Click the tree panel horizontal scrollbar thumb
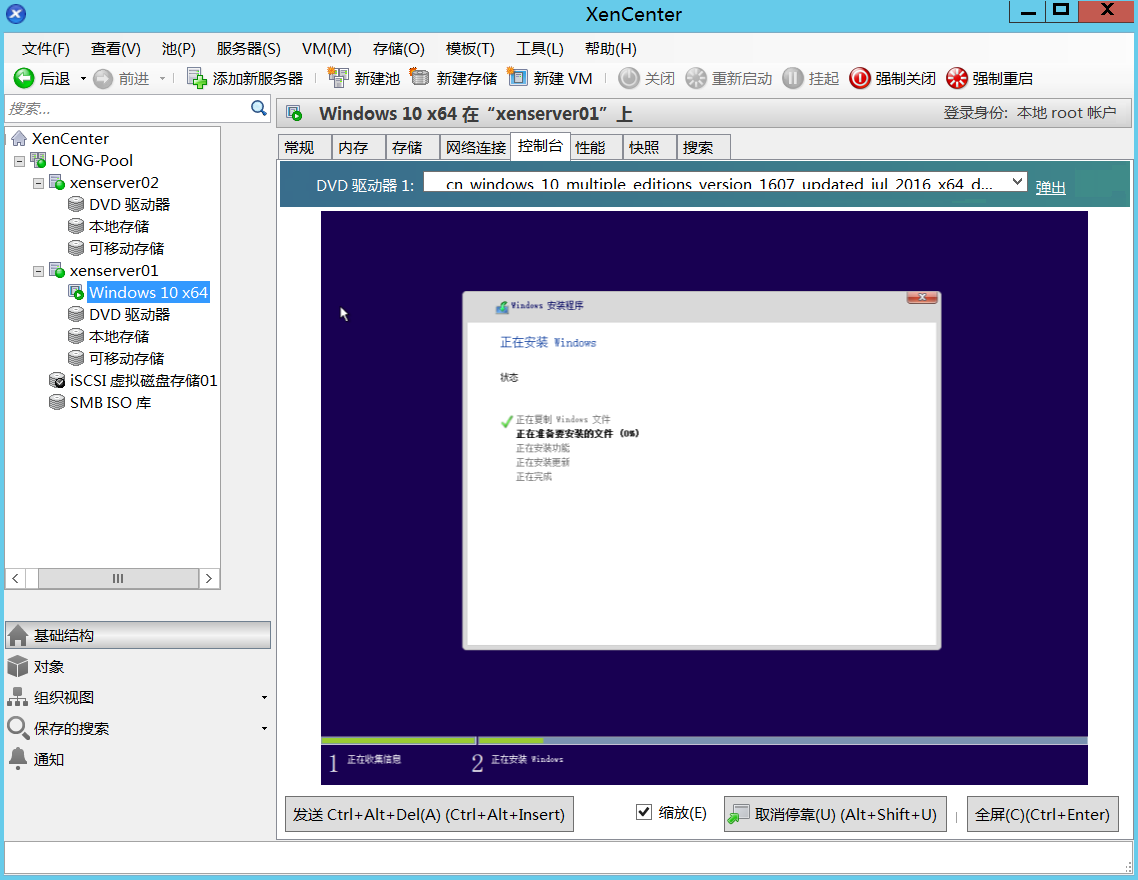The image size is (1138, 880). [x=118, y=578]
